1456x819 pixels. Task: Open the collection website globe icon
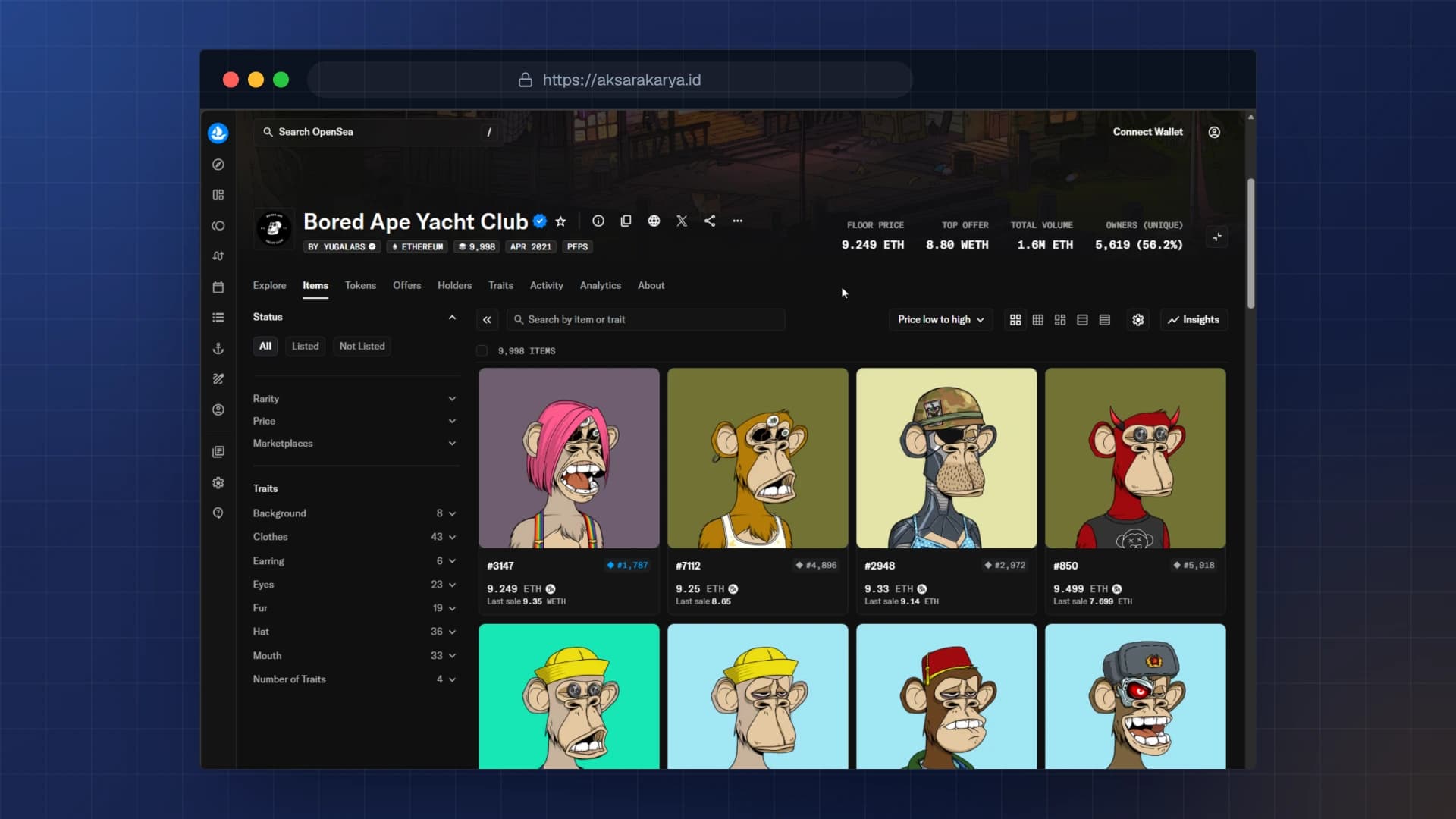(654, 221)
